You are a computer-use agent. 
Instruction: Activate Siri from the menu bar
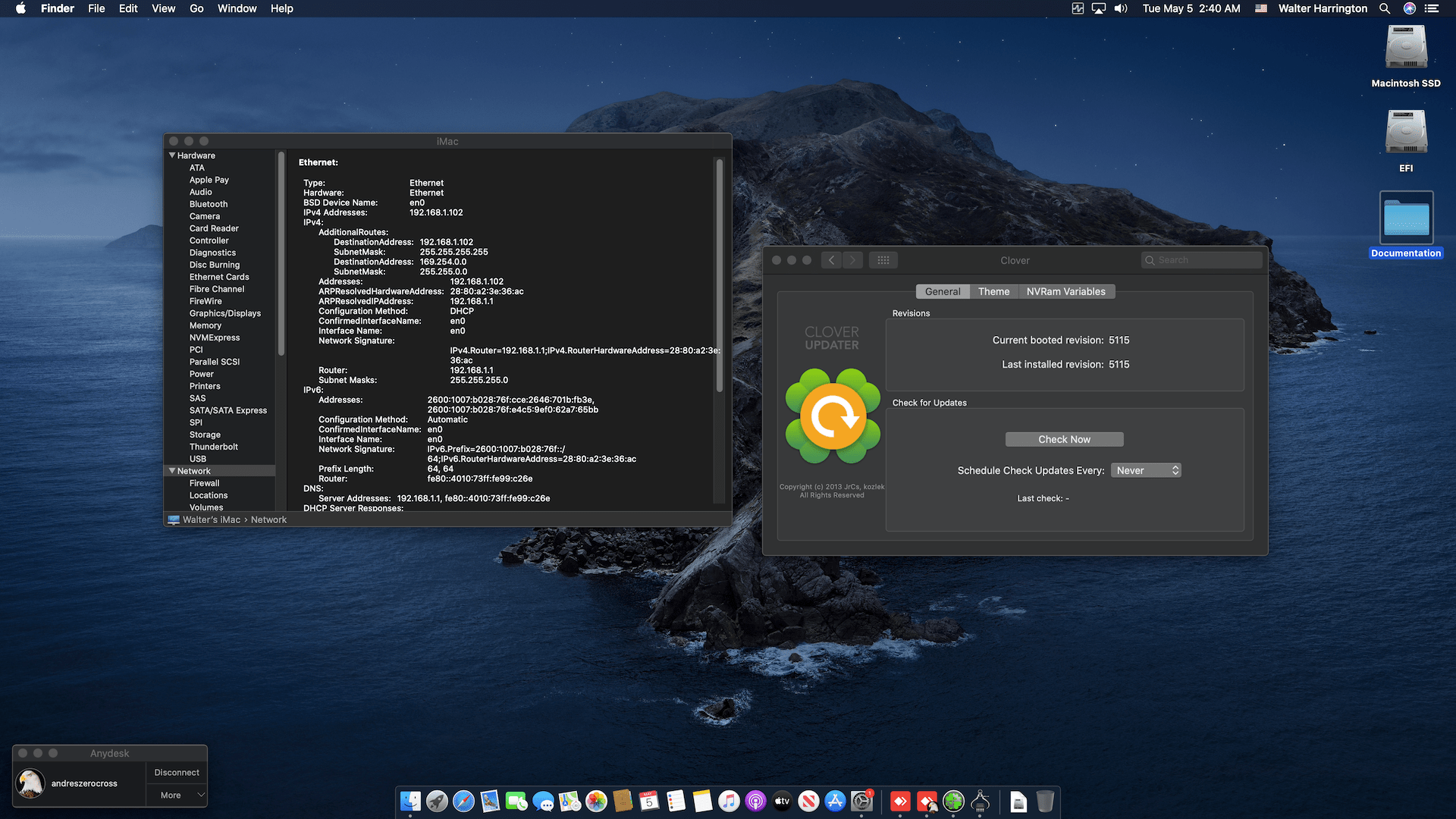coord(1410,8)
